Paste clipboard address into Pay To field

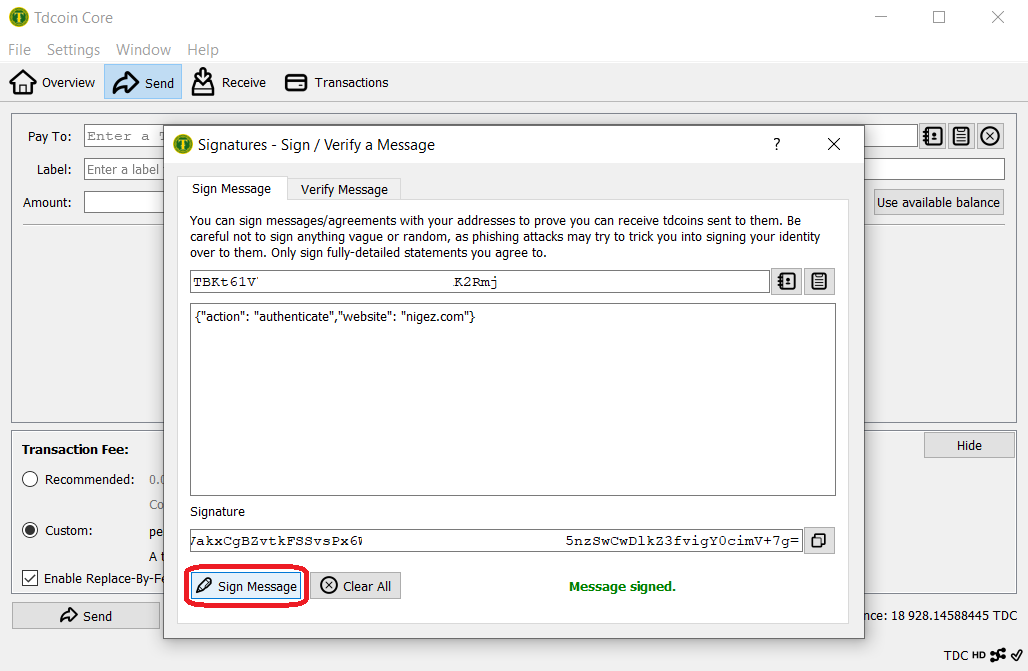point(961,137)
